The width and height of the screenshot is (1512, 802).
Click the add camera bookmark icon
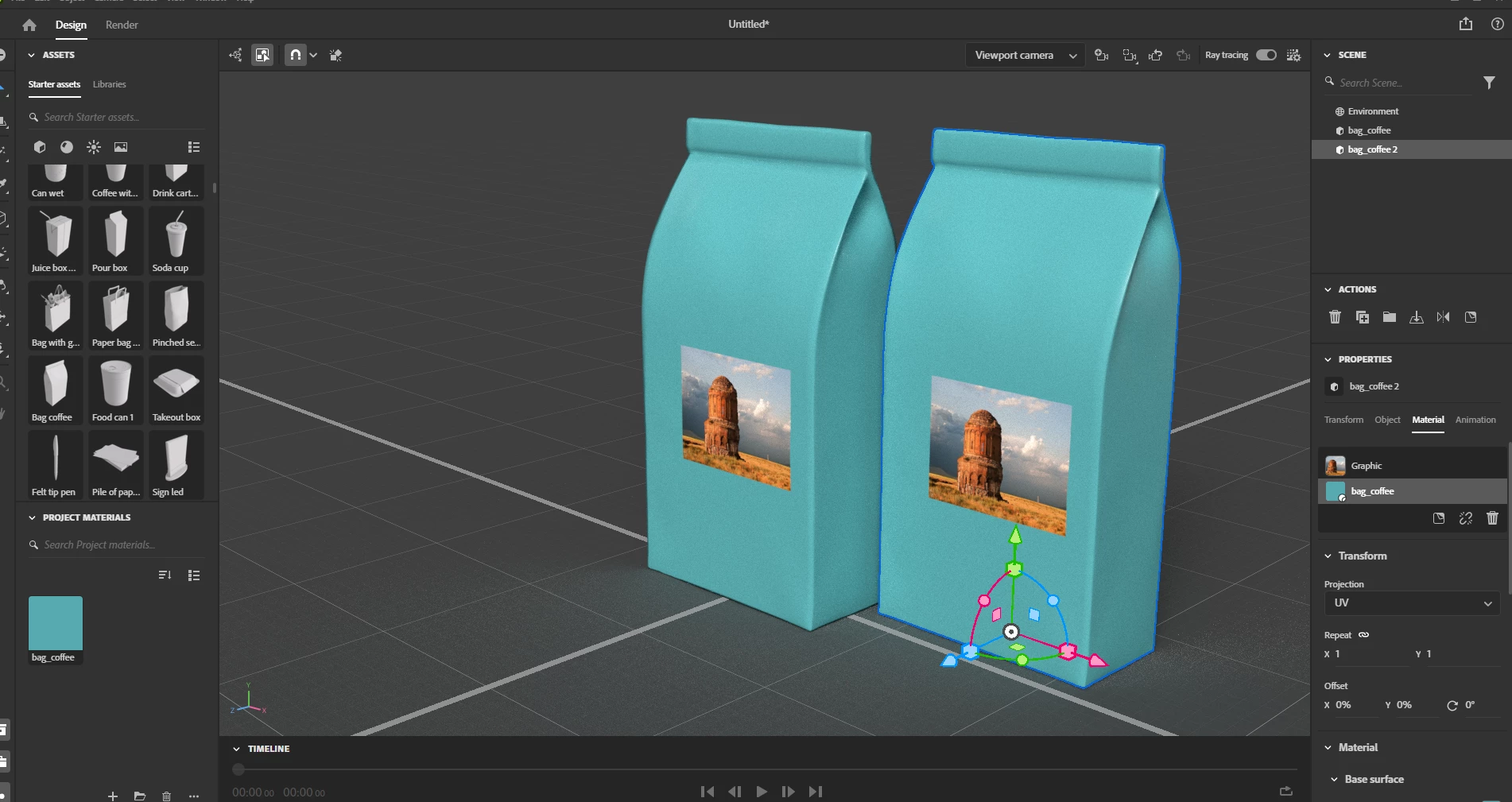coord(1101,55)
